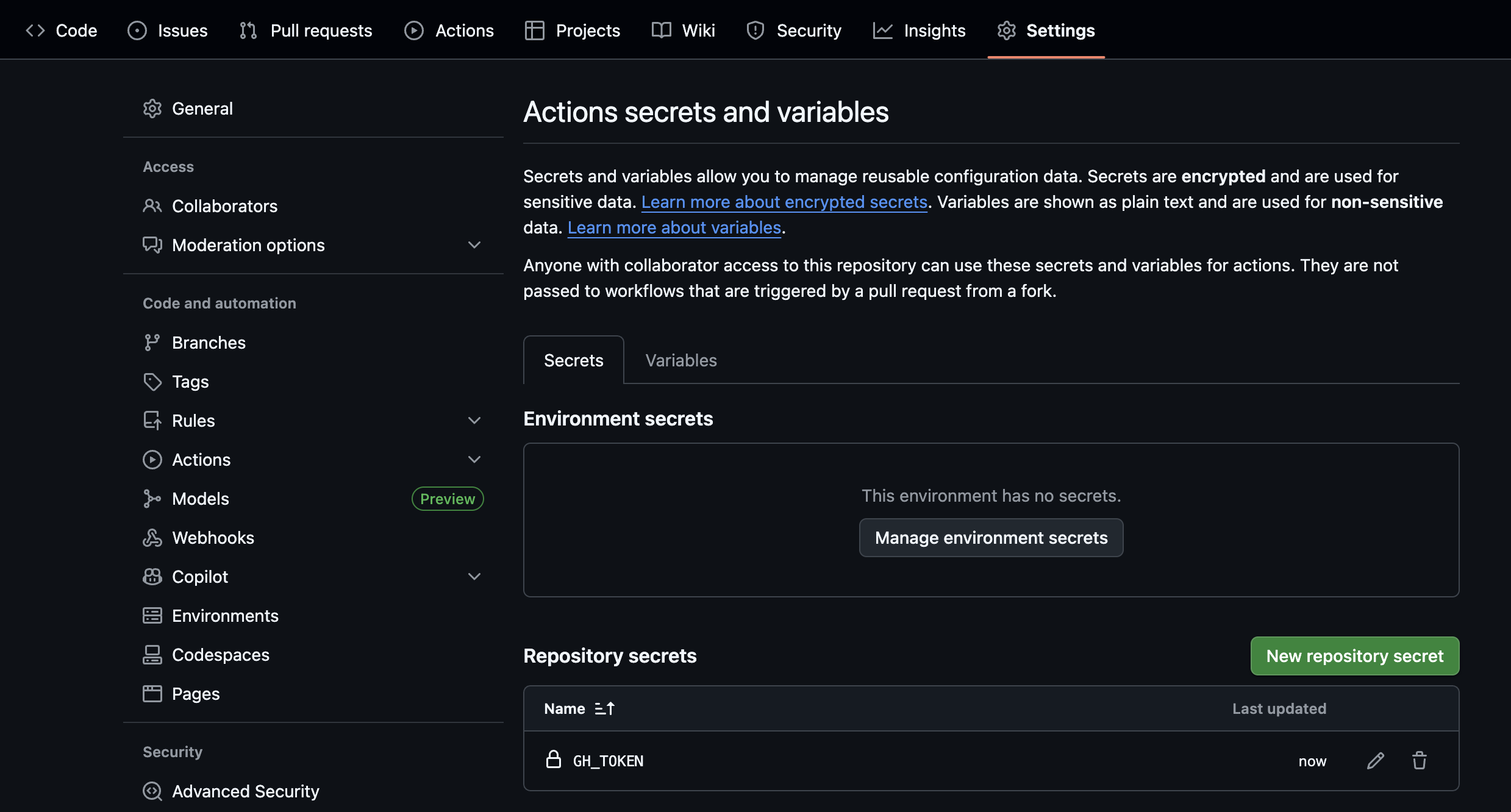Viewport: 1511px width, 812px height.
Task: Expand the Copilot section chevron
Action: (x=474, y=577)
